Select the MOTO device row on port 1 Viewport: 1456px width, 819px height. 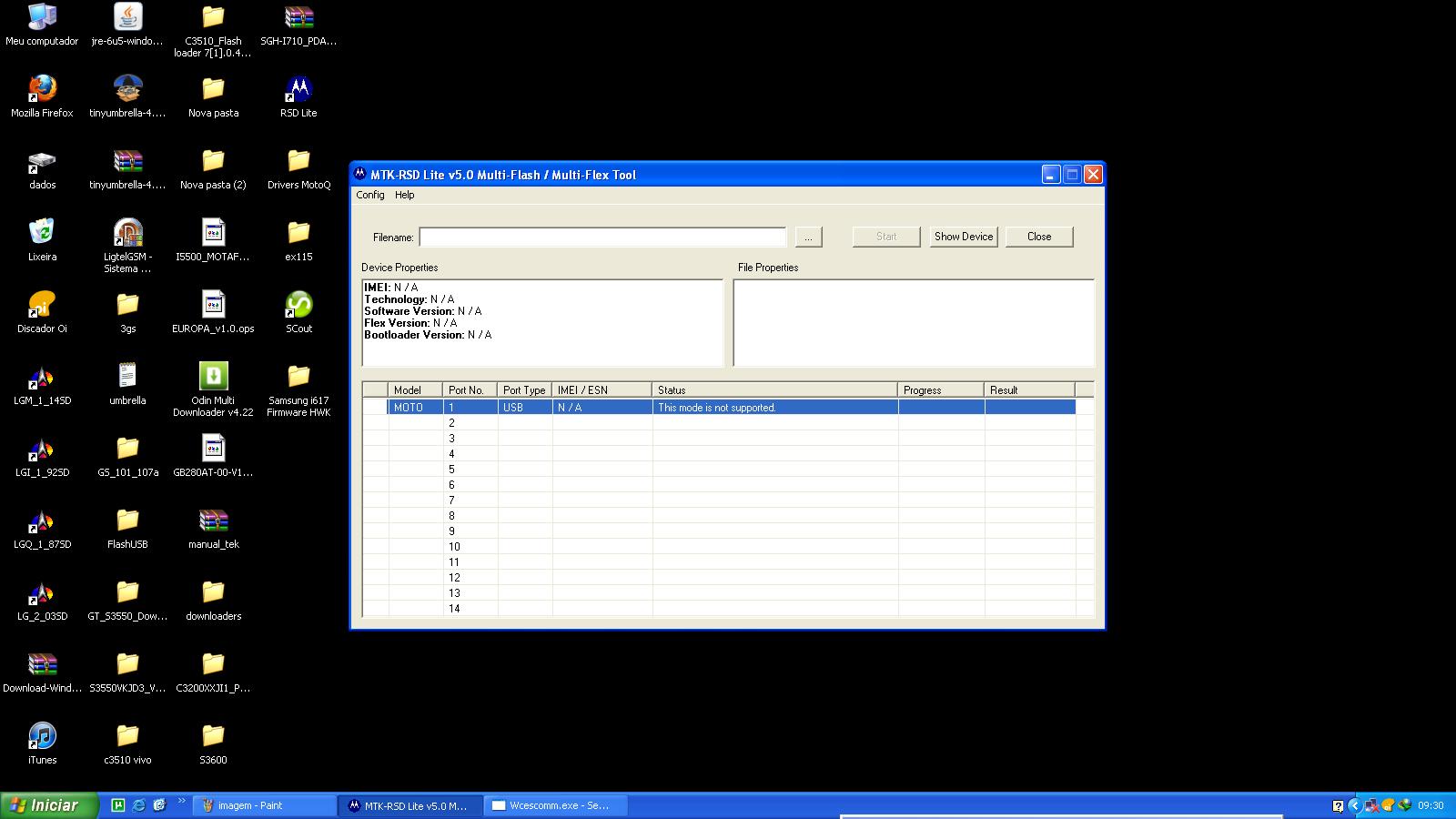tap(719, 408)
